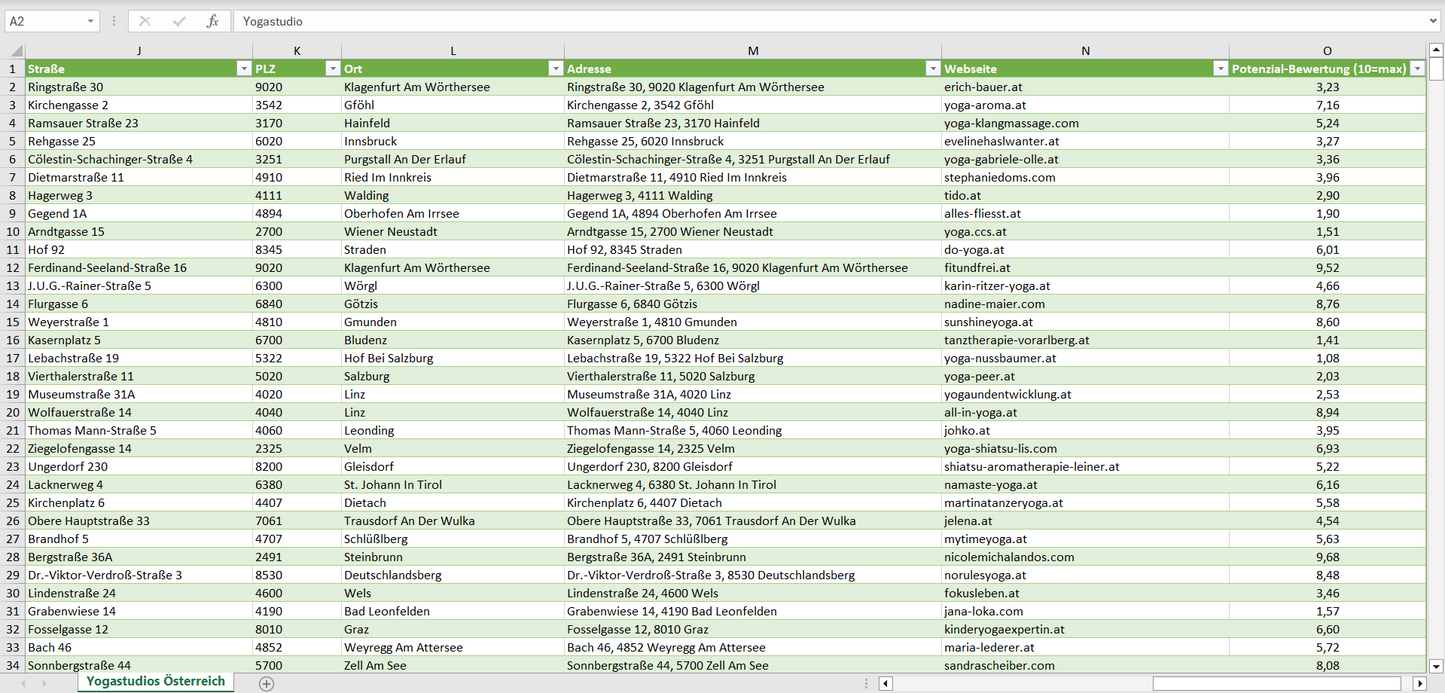Select row 12 header
1445x693 pixels.
[x=13, y=268]
